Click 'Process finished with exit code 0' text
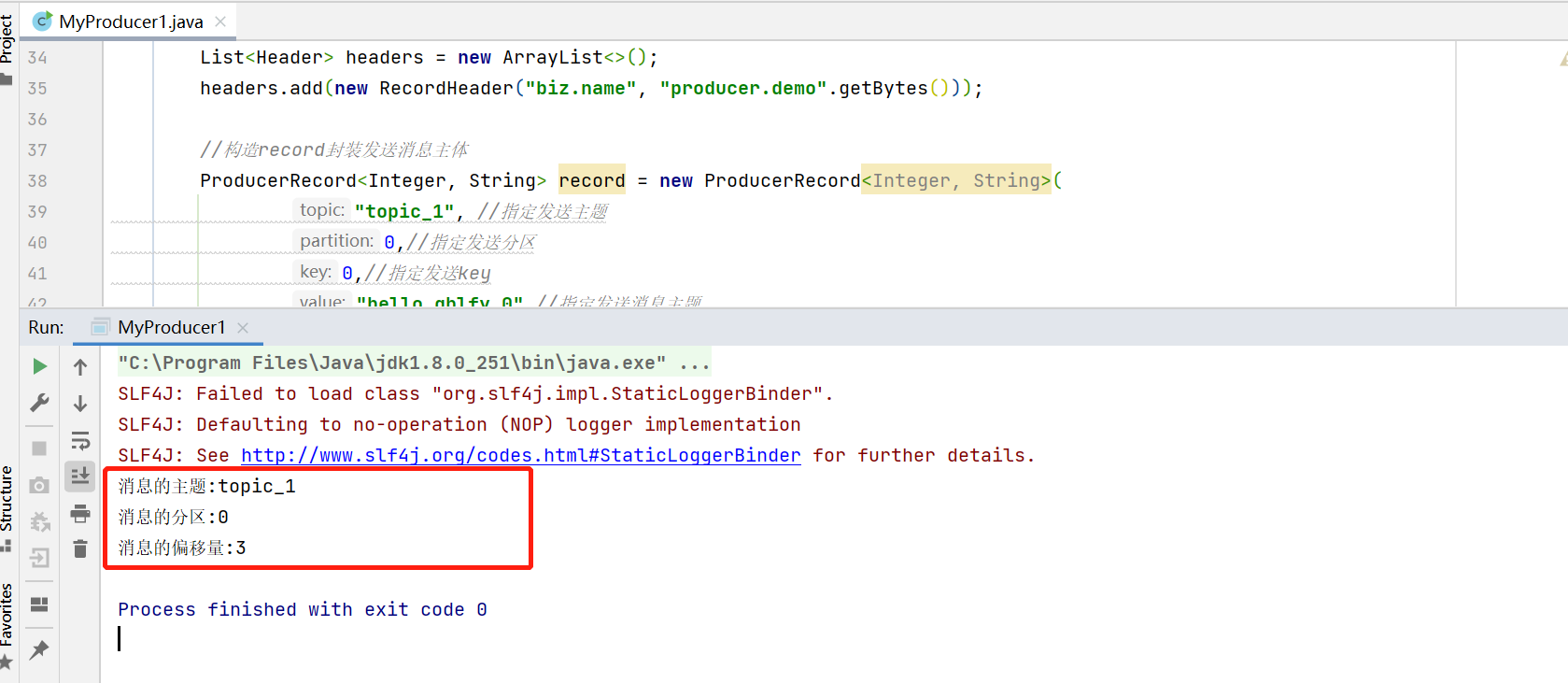1568x683 pixels. coord(303,609)
